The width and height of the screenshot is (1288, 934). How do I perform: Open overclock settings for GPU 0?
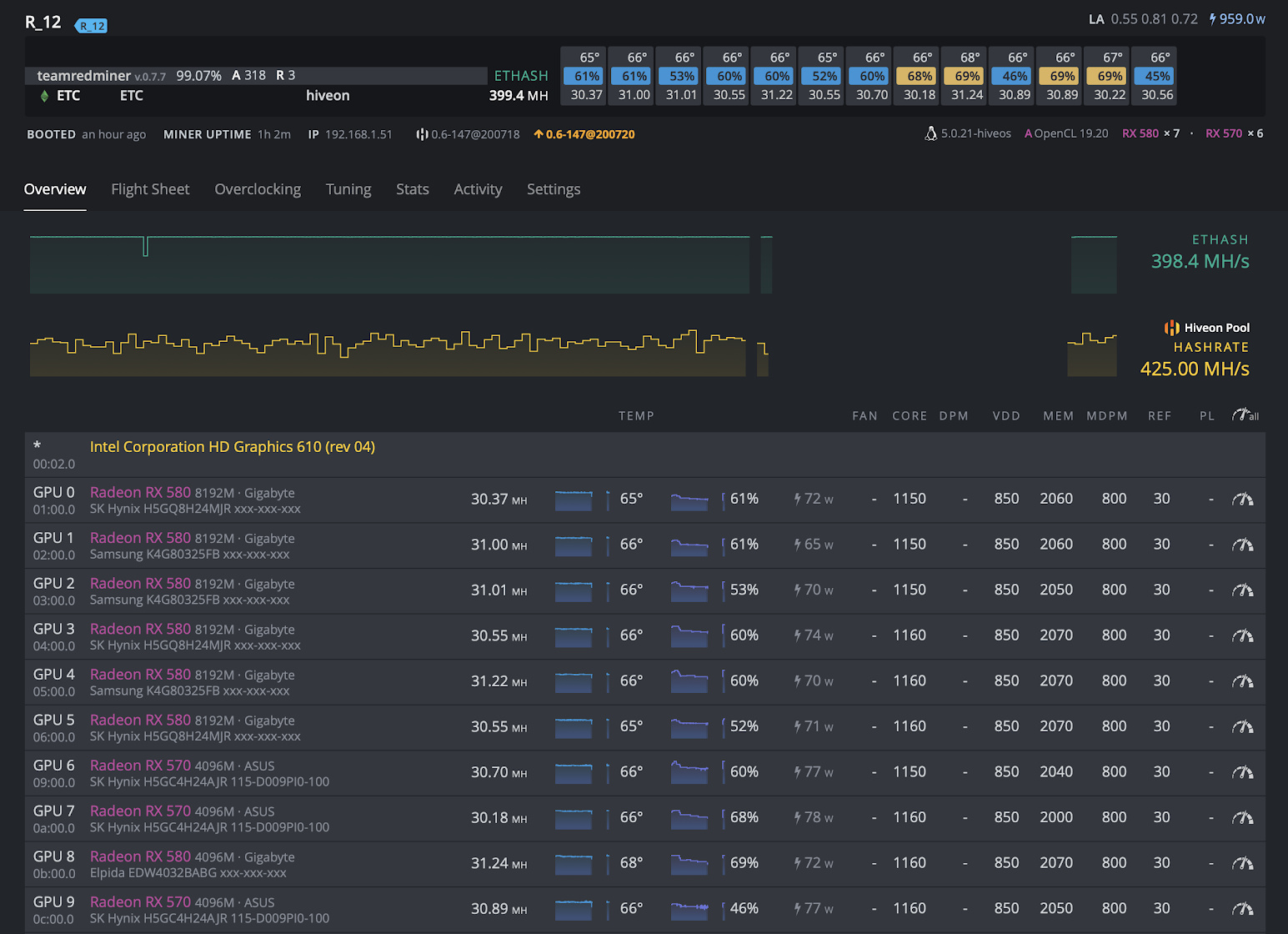pyautogui.click(x=1242, y=500)
